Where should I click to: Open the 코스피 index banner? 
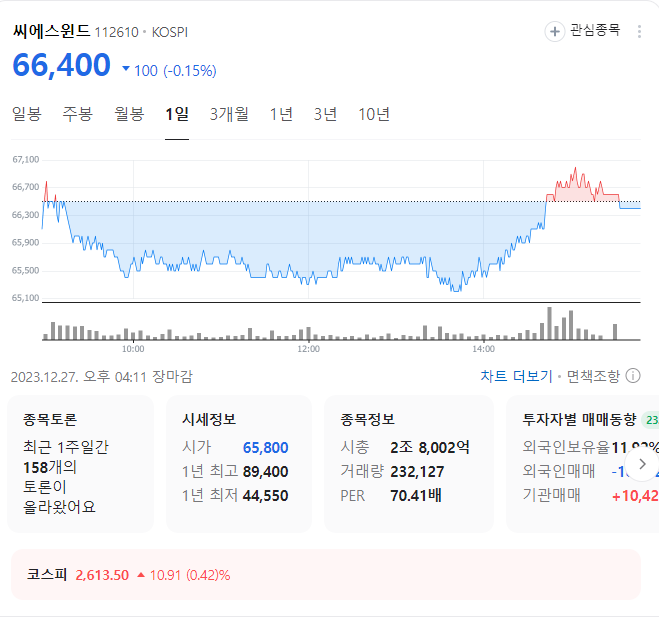click(x=326, y=574)
